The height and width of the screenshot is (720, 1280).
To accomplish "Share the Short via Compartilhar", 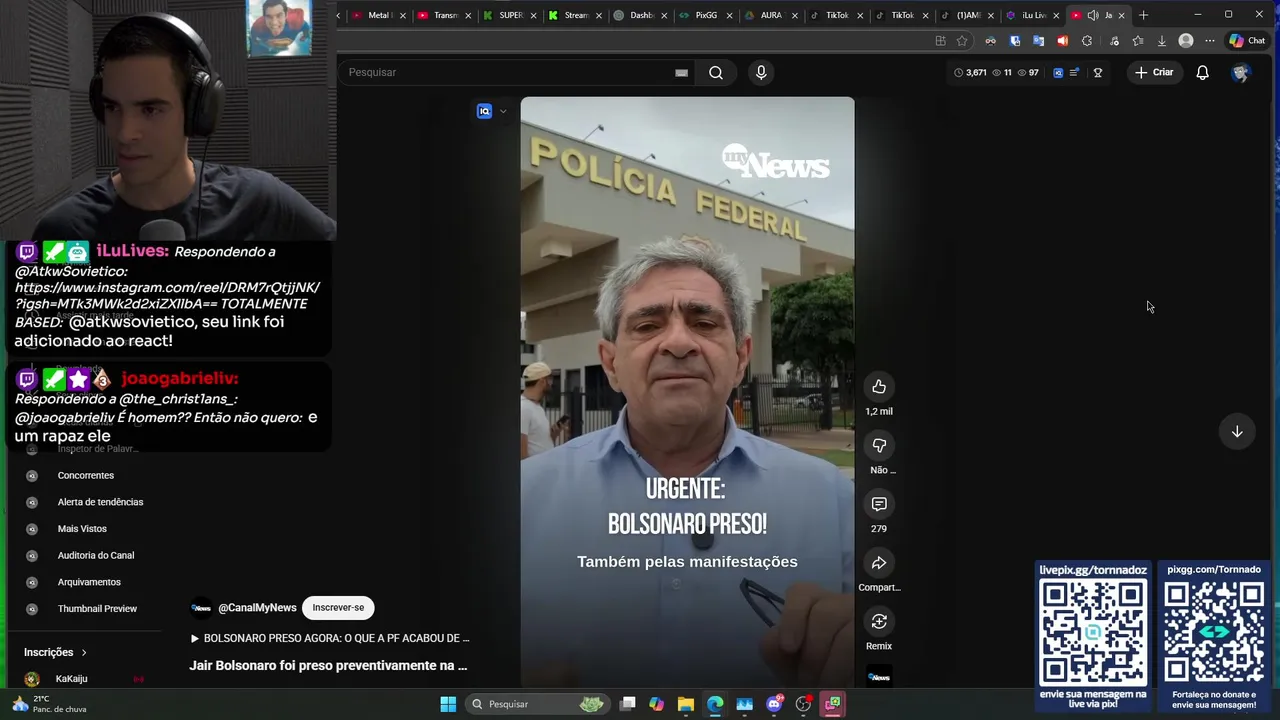I will click(879, 563).
